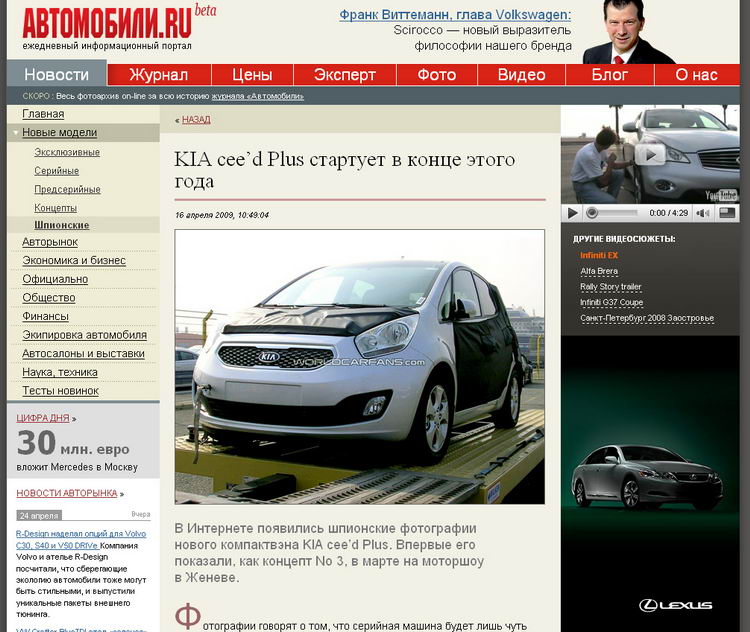Open Финансы section
The image size is (750, 632).
pyautogui.click(x=45, y=316)
